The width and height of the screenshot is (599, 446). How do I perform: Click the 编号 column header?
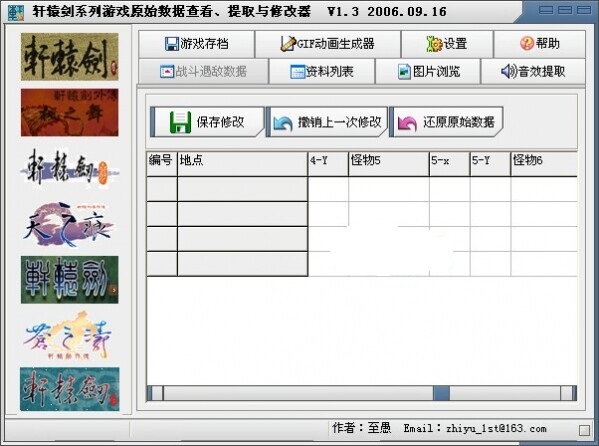coord(162,164)
